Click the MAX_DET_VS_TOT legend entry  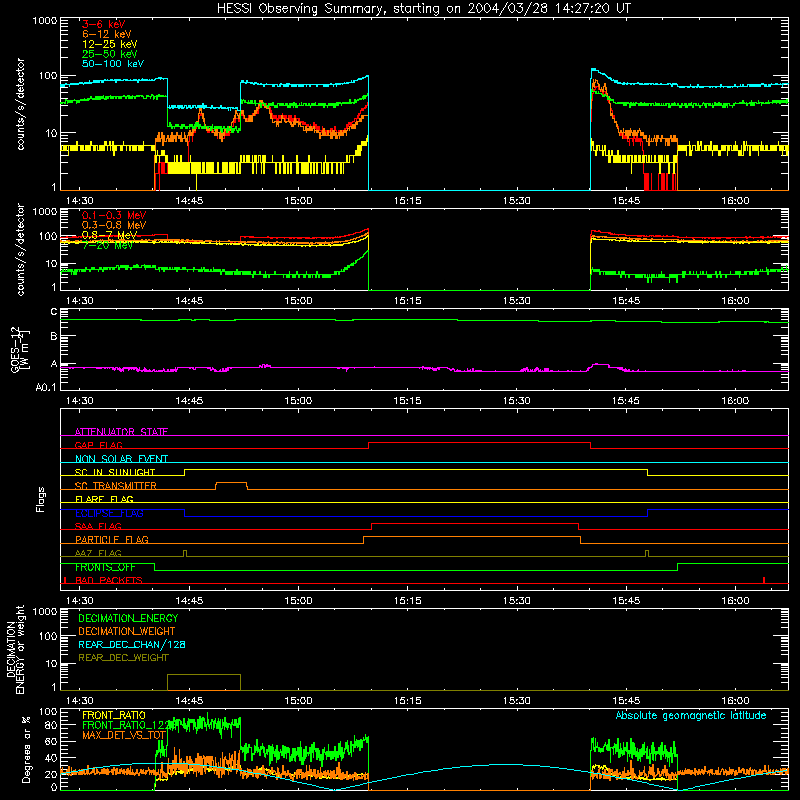pos(123,735)
